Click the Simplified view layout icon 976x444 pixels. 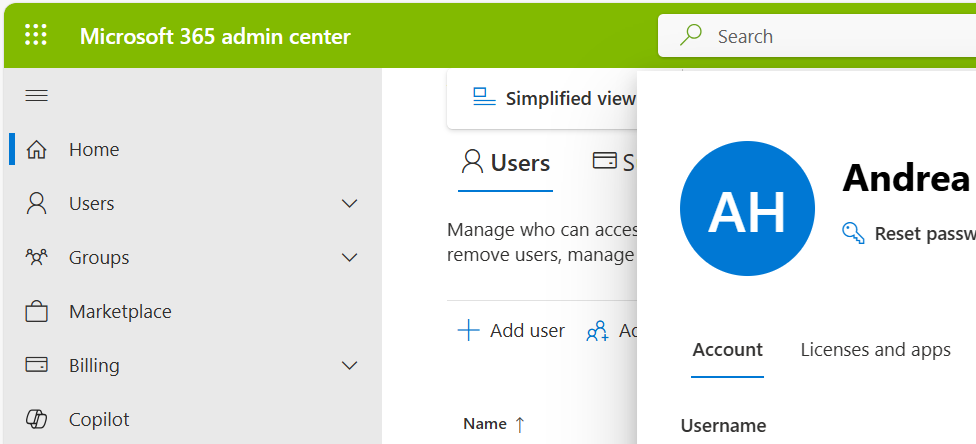(484, 98)
